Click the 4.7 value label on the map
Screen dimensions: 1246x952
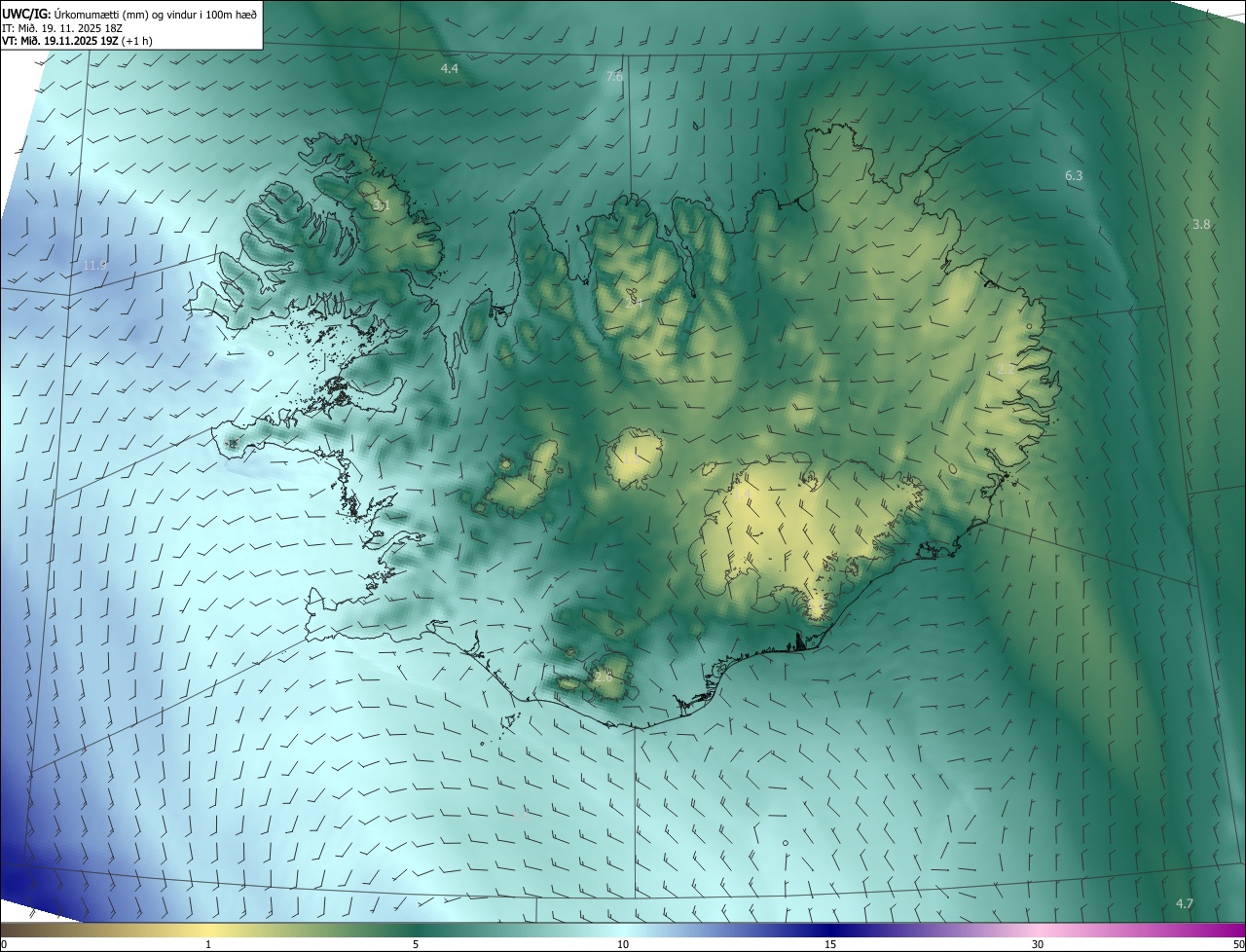pyautogui.click(x=1184, y=904)
